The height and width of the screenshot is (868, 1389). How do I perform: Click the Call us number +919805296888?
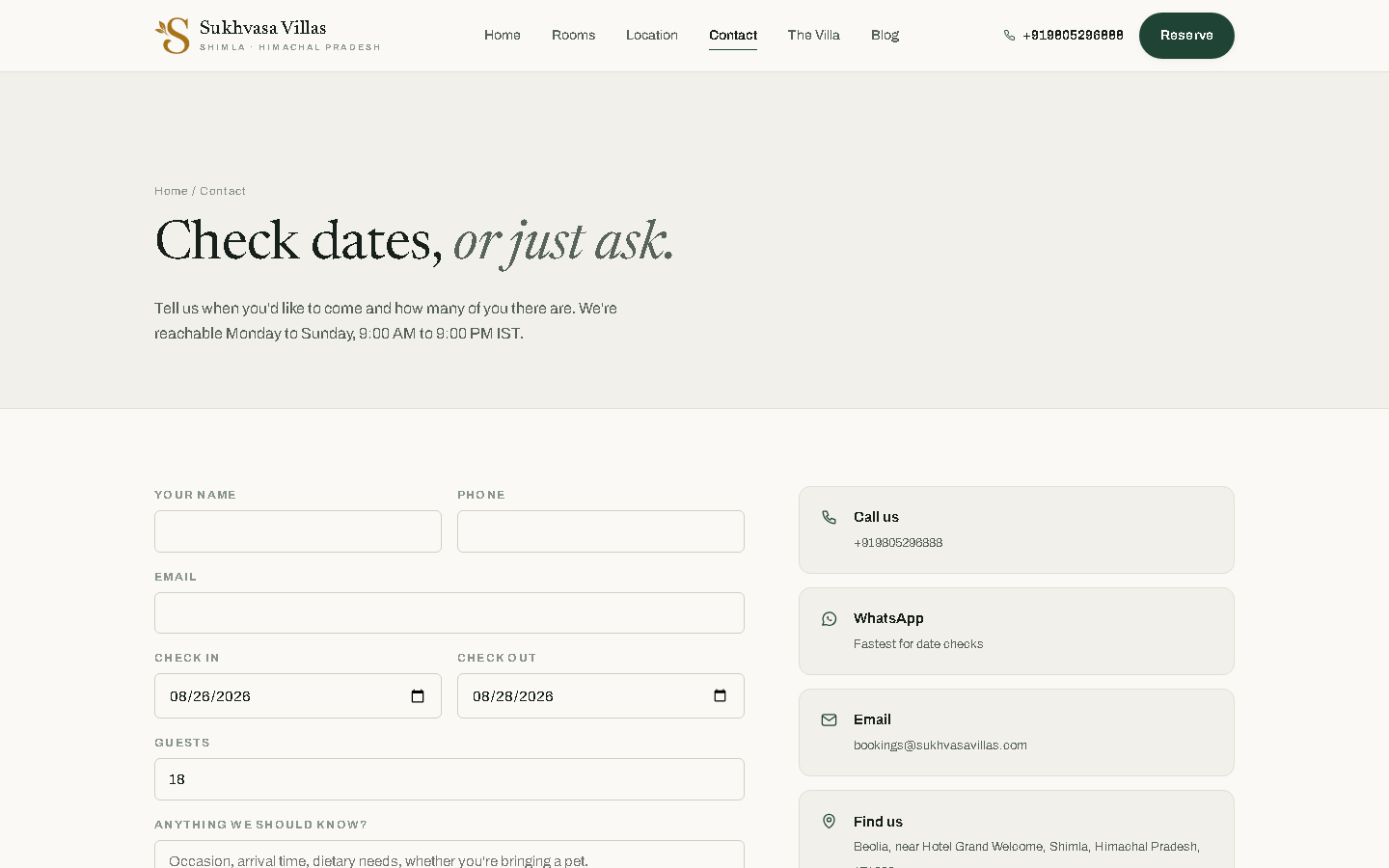pyautogui.click(x=898, y=543)
